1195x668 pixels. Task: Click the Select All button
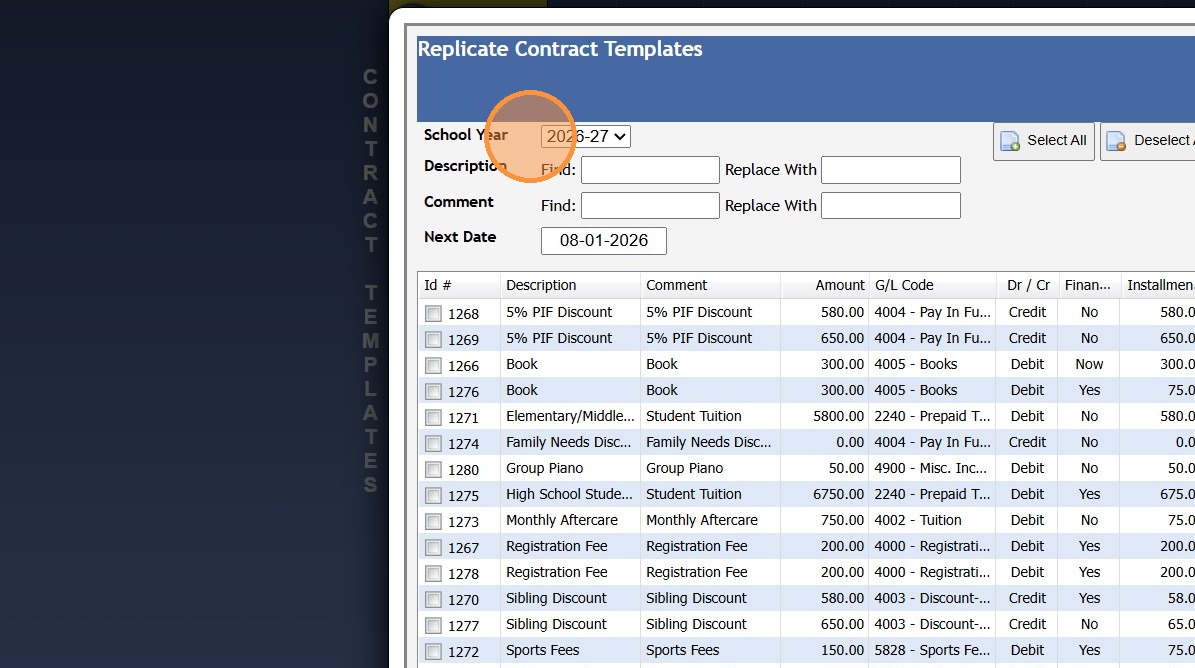[x=1043, y=141]
